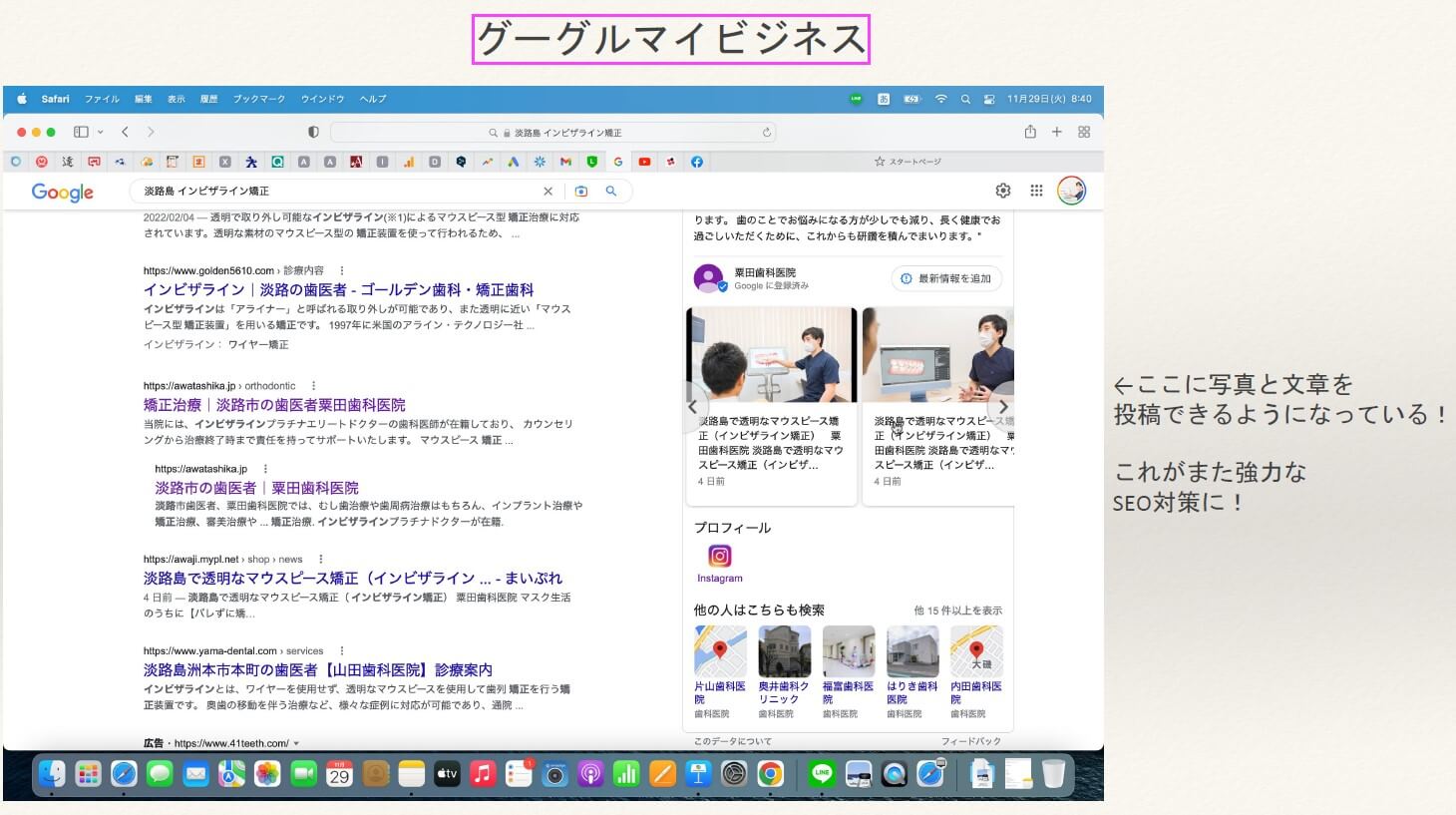The height and width of the screenshot is (815, 1456).
Task: Open Google settings gear
Action: point(1003,191)
